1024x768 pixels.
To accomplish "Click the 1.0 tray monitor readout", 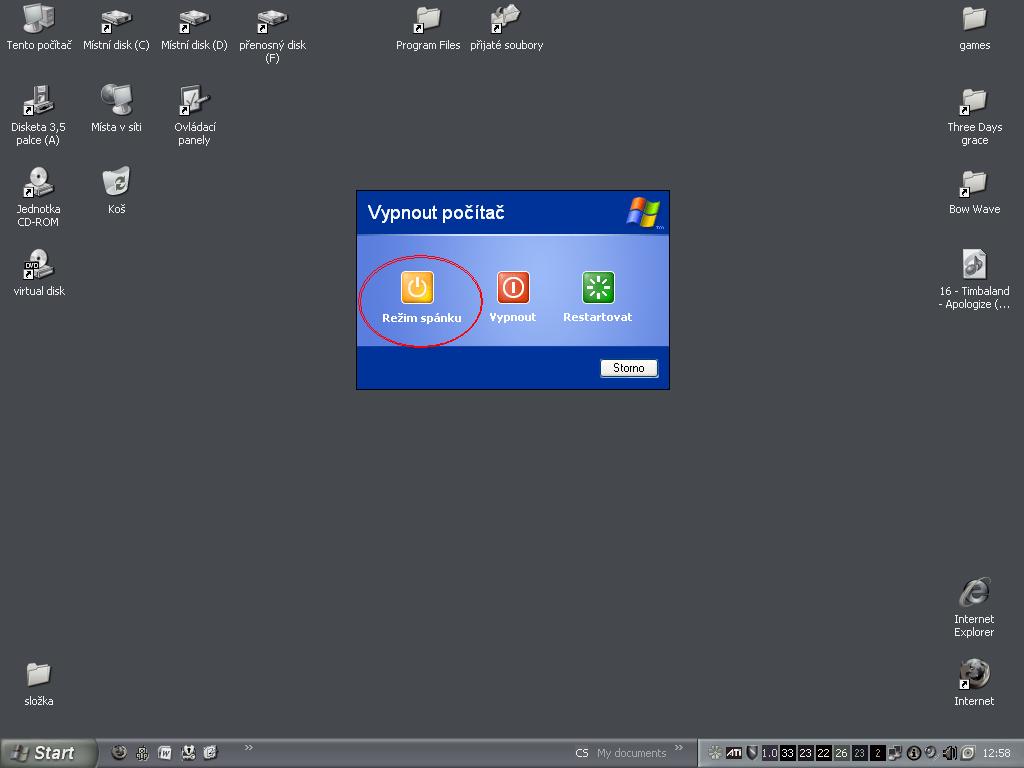I will 769,753.
